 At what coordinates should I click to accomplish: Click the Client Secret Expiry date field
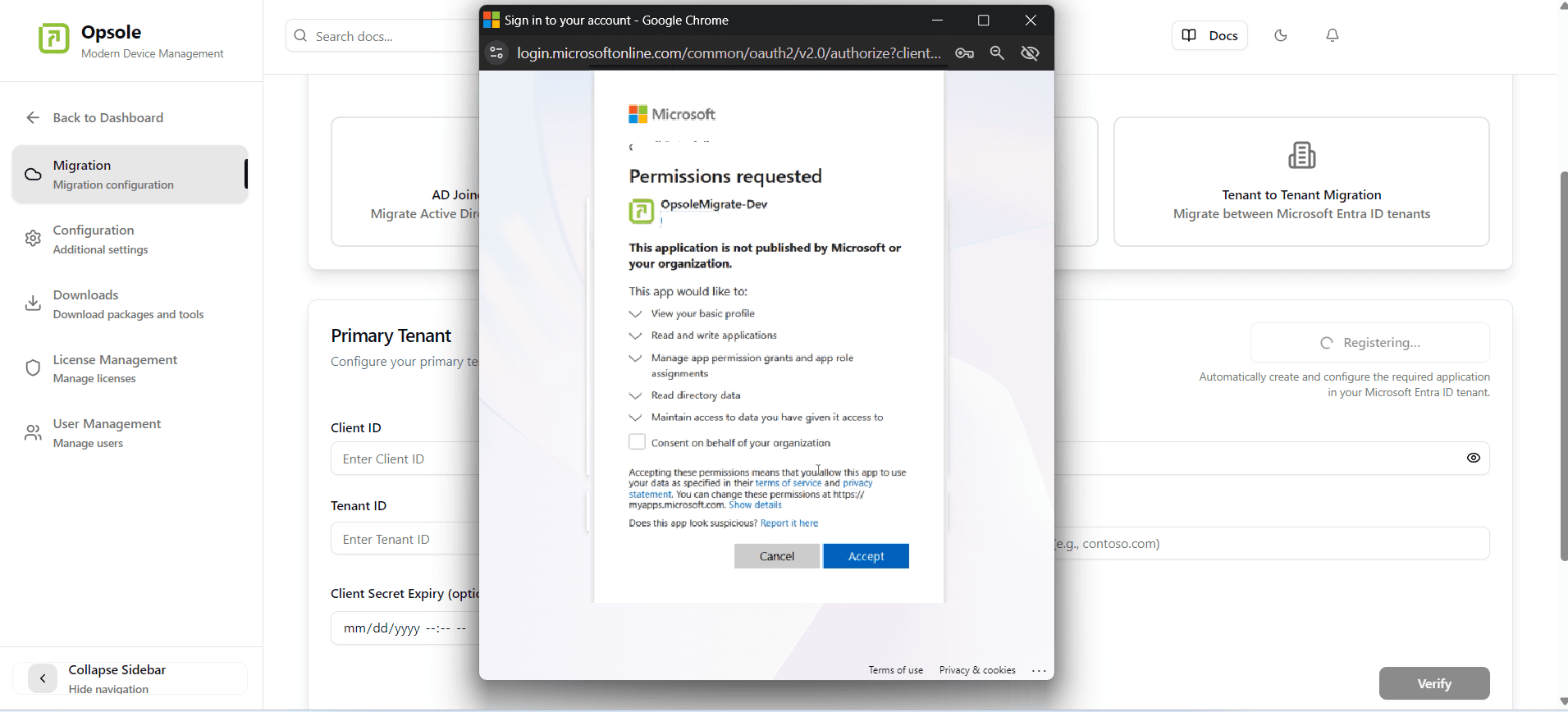(405, 628)
